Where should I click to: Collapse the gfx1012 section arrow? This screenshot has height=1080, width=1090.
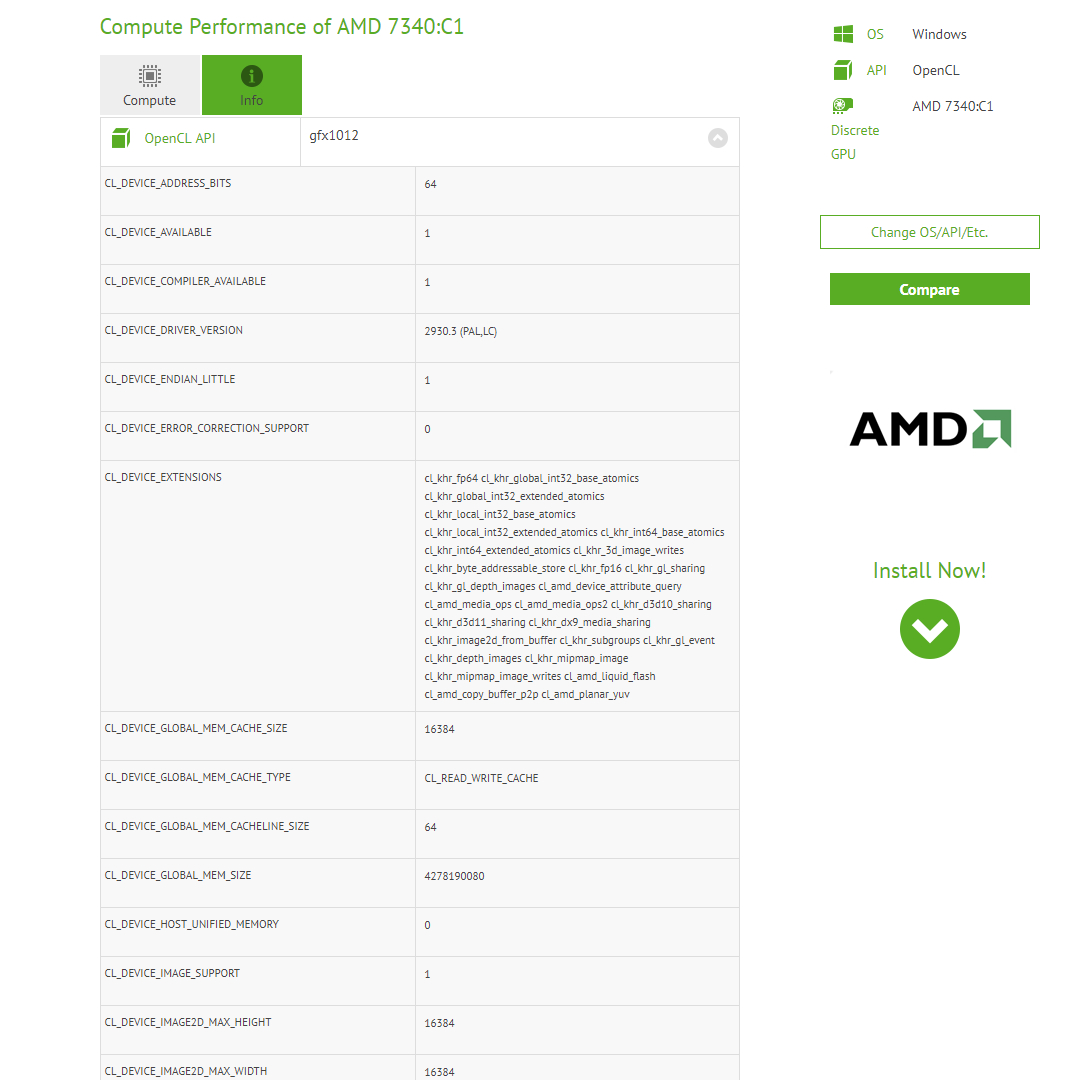717,138
